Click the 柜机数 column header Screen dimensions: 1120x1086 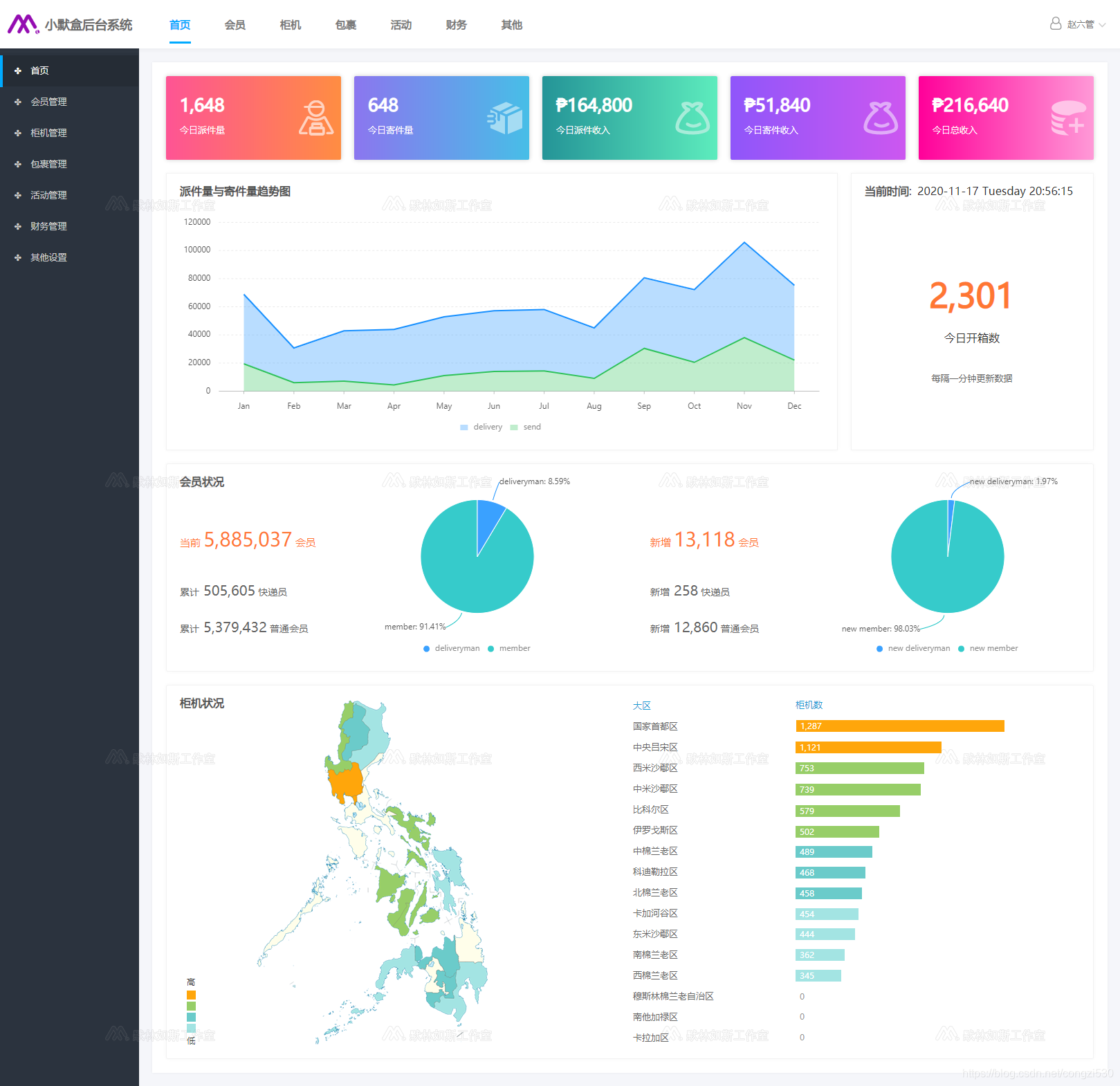click(x=809, y=705)
